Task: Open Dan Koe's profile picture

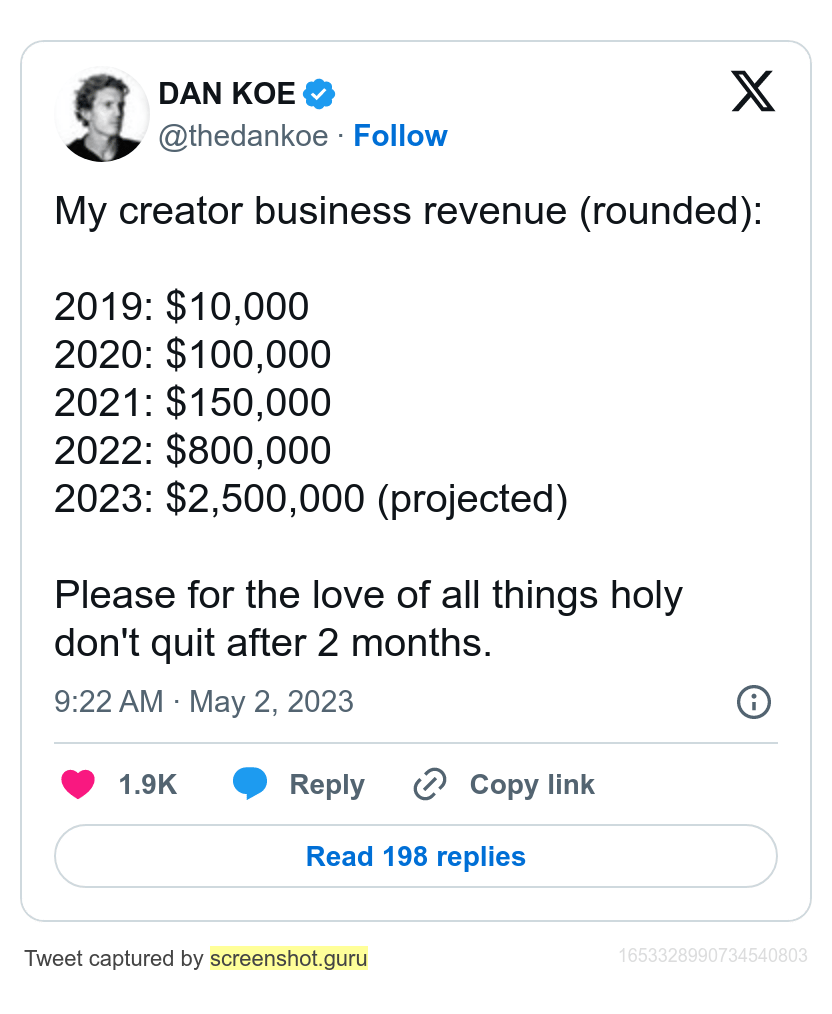Action: pos(102,114)
